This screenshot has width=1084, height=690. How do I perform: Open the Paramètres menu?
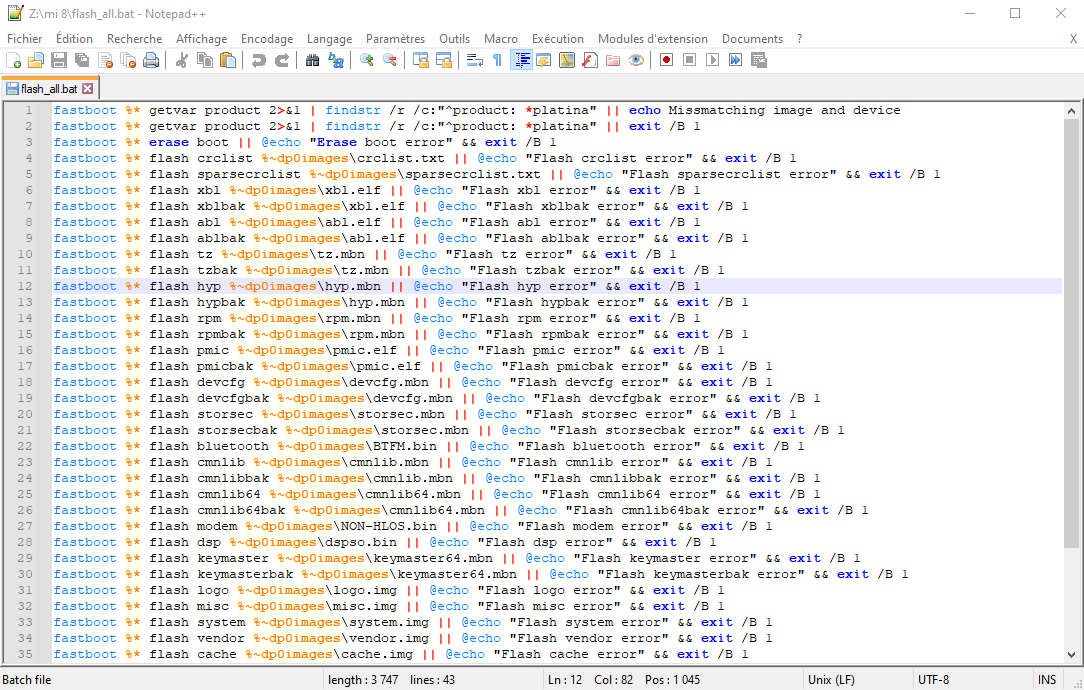395,39
